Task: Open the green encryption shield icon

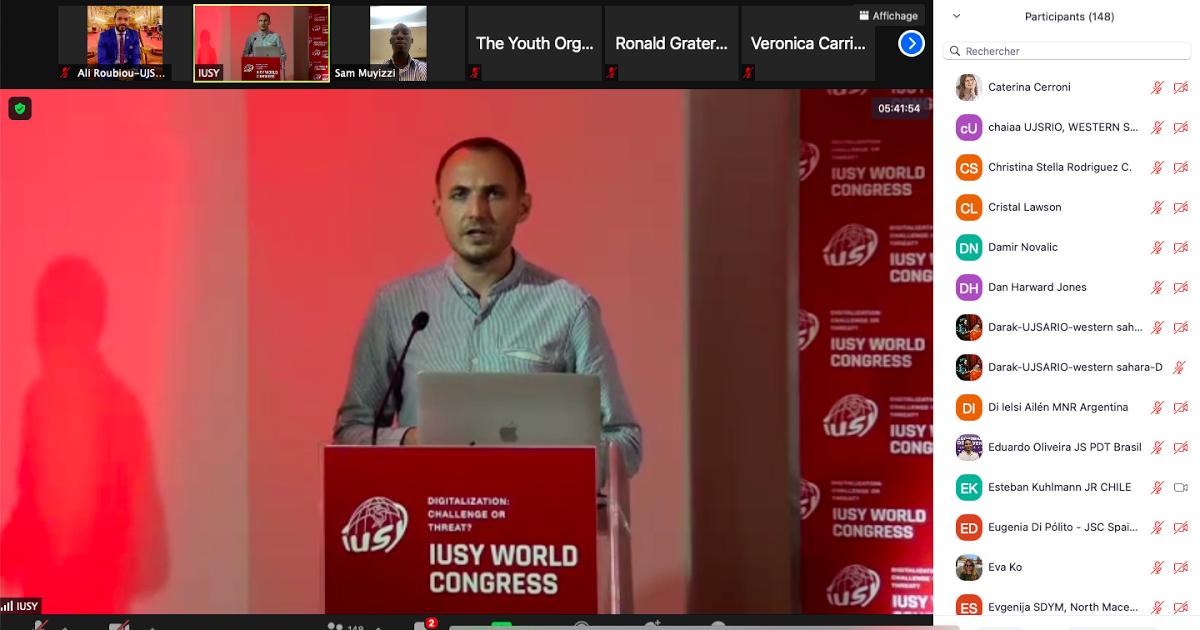Action: (x=20, y=108)
